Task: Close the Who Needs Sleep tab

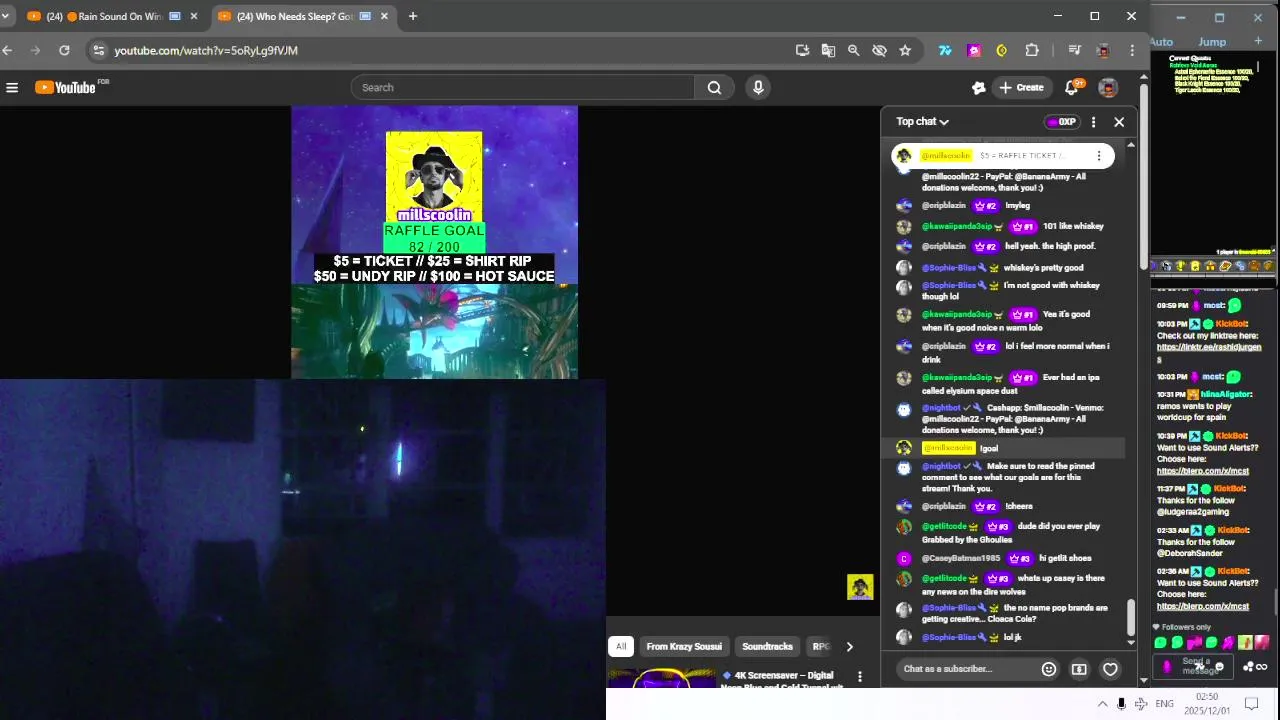Action: [383, 16]
